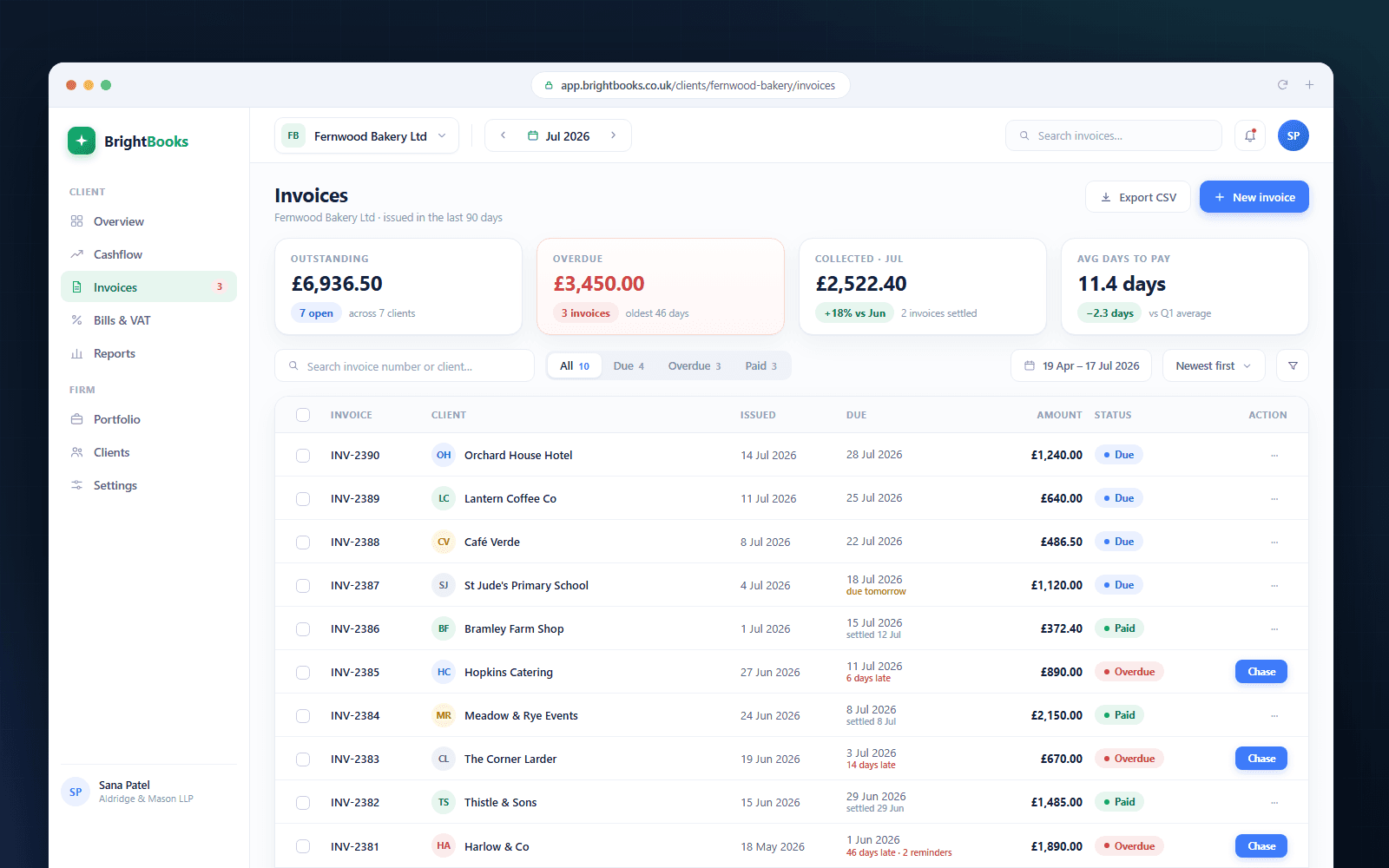This screenshot has height=868, width=1389.
Task: Click the 7 open badge
Action: 316,313
